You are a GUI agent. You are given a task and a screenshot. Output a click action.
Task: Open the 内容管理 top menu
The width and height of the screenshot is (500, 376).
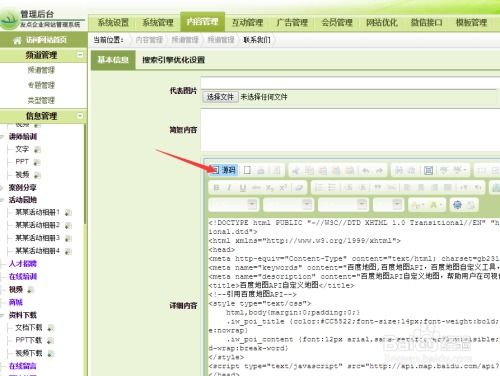(203, 22)
